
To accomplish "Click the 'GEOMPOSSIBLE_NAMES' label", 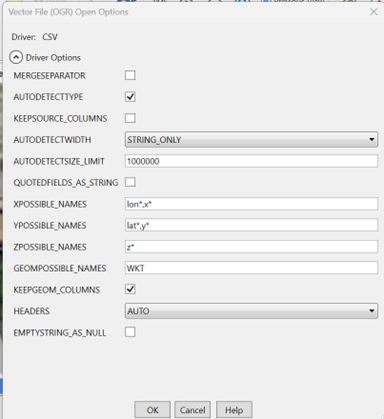I will (60, 268).
